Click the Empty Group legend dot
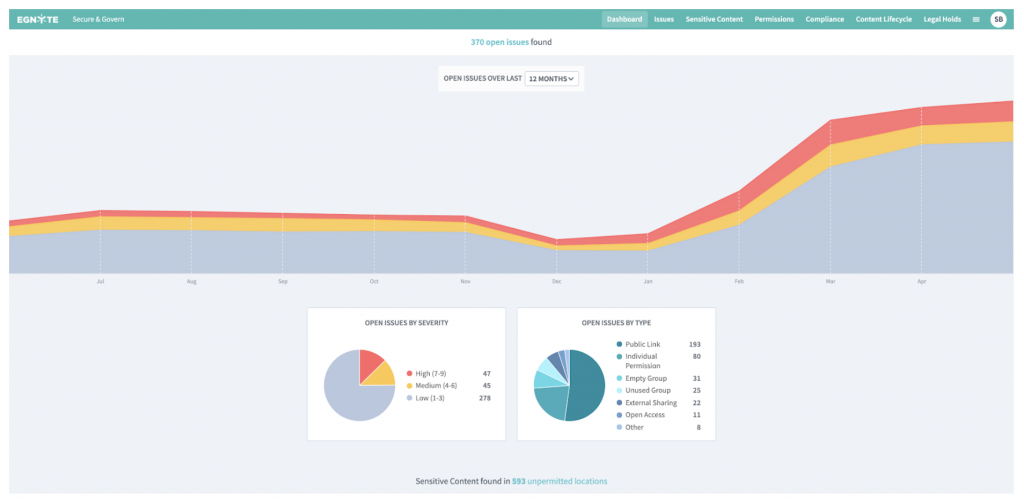Screen dimensions: 1024x500 619,378
